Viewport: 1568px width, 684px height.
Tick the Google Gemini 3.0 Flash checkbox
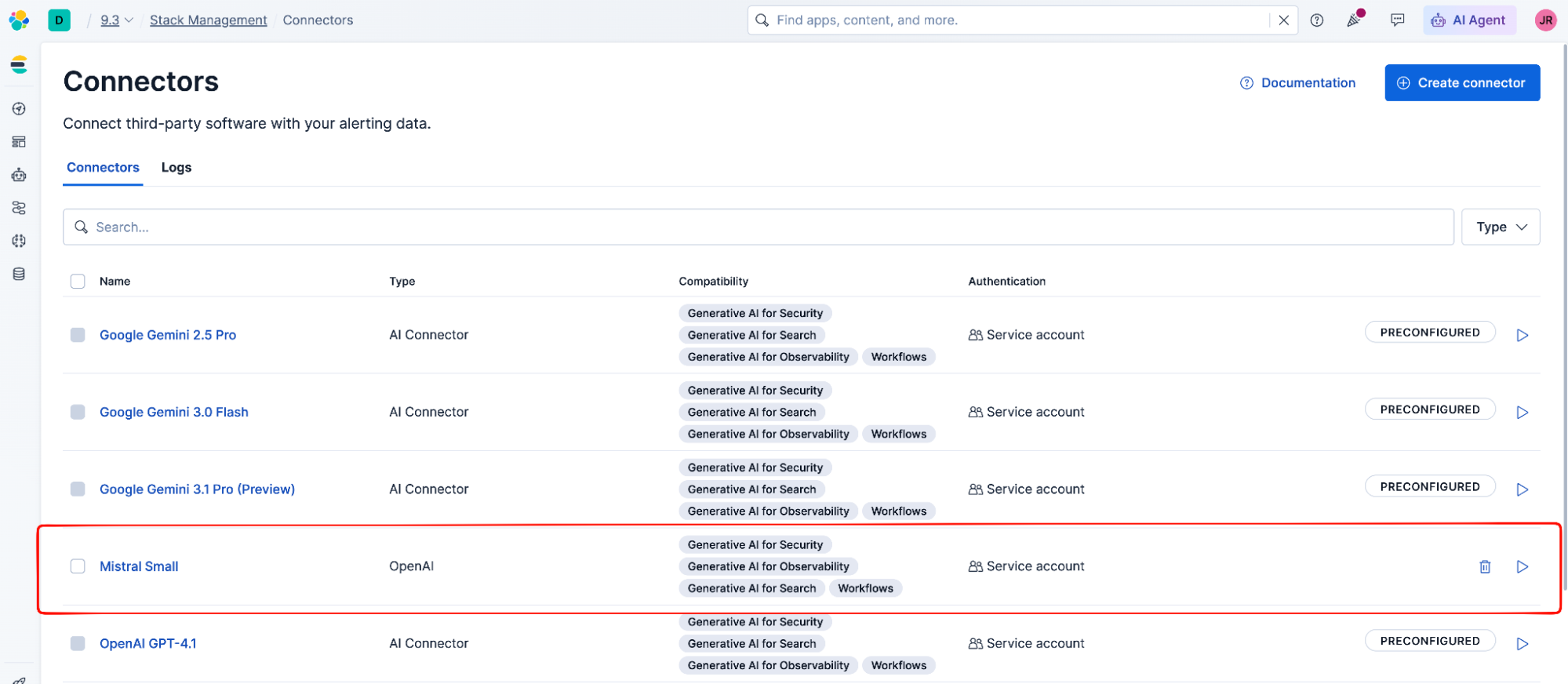(78, 412)
